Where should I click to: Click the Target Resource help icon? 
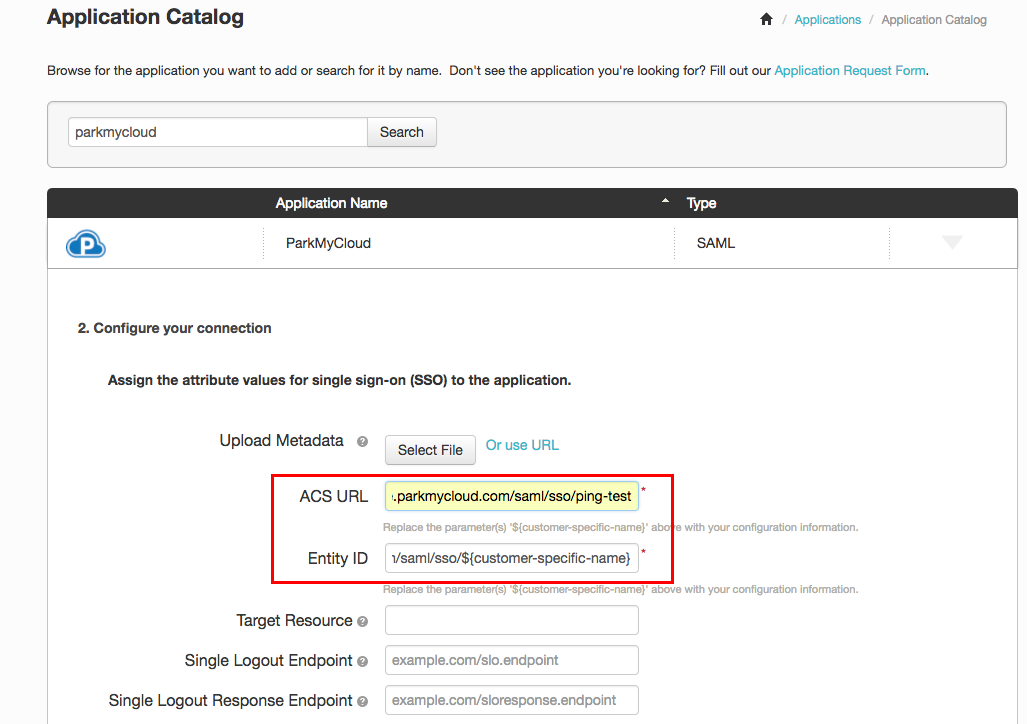coord(362,621)
